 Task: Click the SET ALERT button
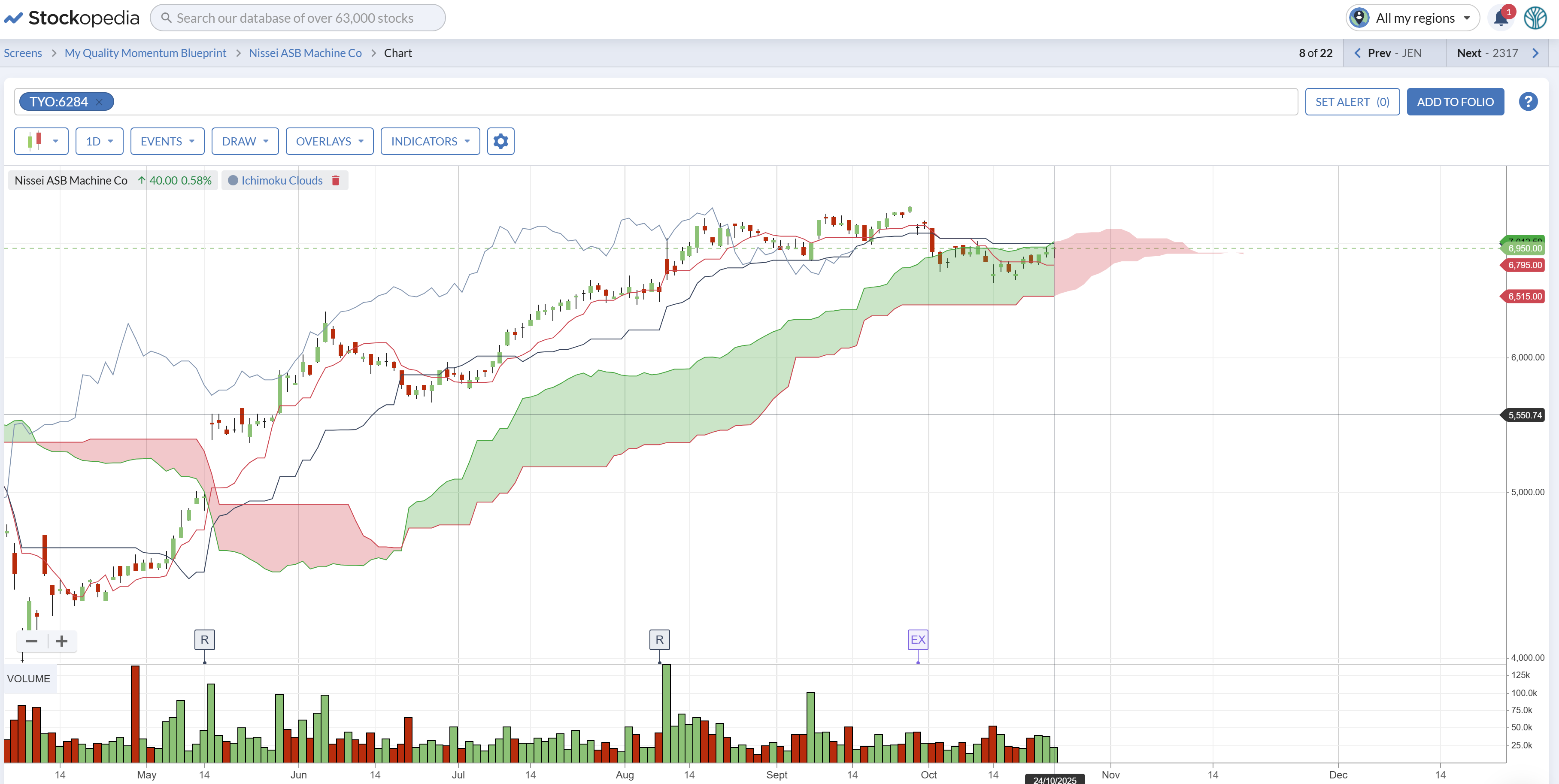coord(1352,102)
